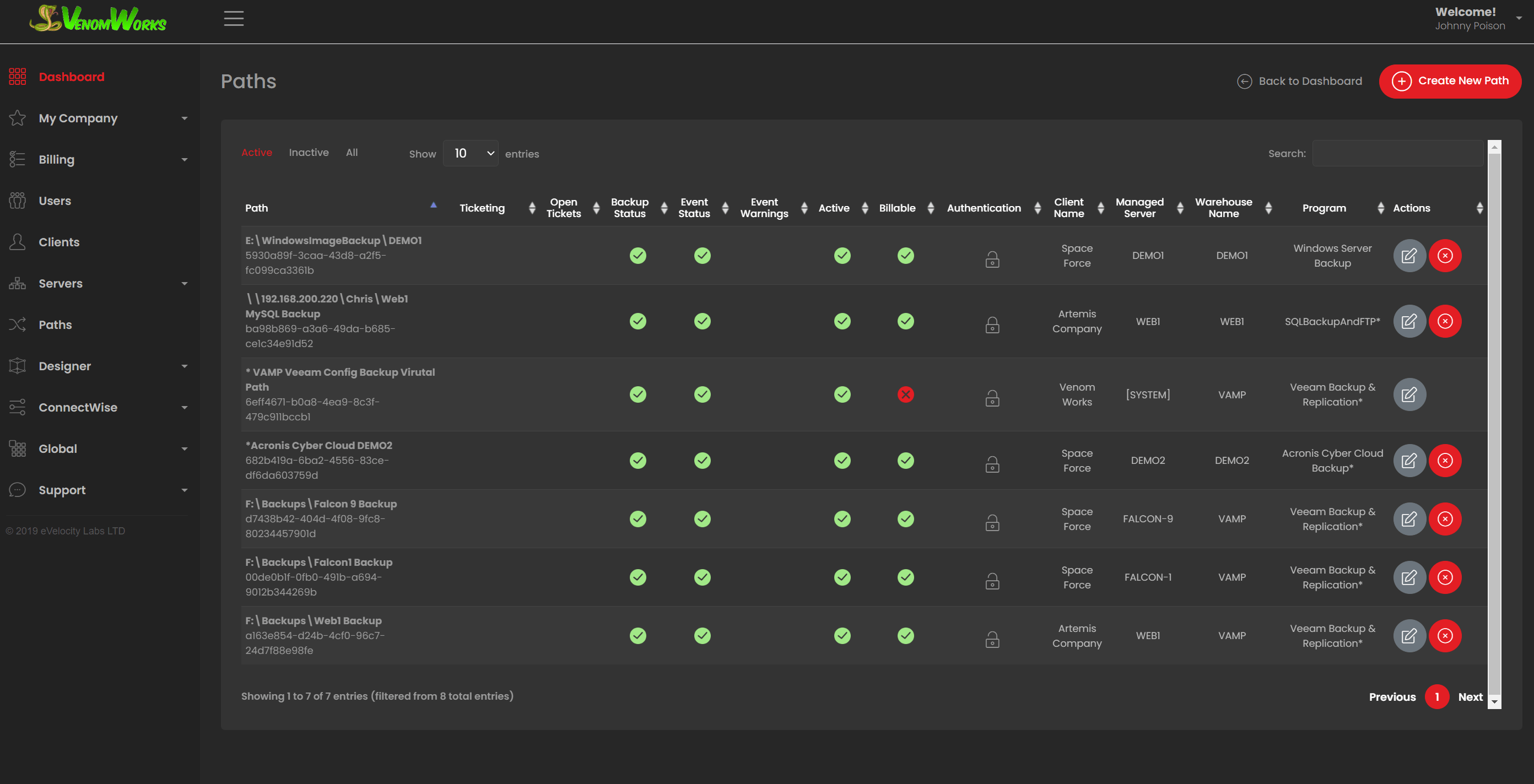Click Active checkmark for Falcon1 Backup row
The width and height of the screenshot is (1534, 784).
point(842,577)
